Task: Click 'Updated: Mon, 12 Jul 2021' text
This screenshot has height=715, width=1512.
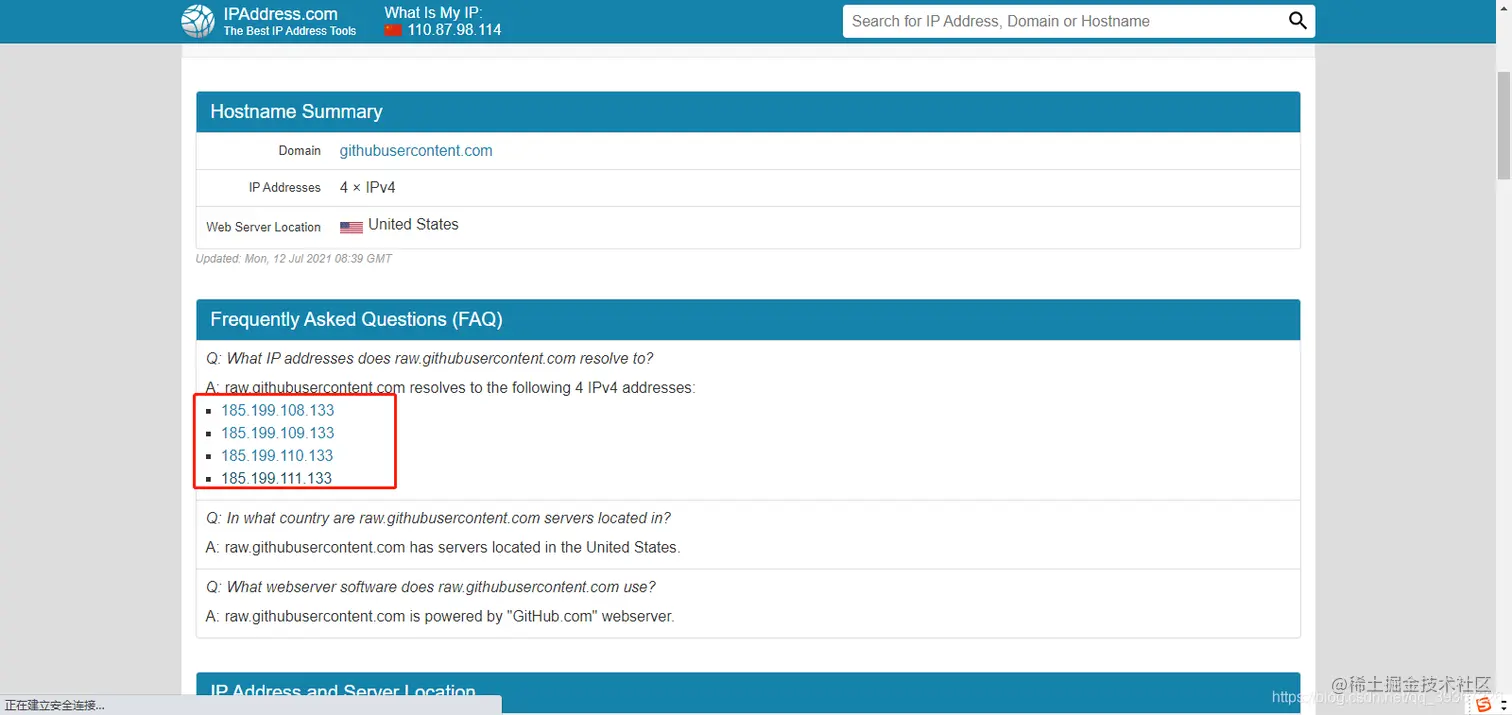Action: [x=294, y=259]
